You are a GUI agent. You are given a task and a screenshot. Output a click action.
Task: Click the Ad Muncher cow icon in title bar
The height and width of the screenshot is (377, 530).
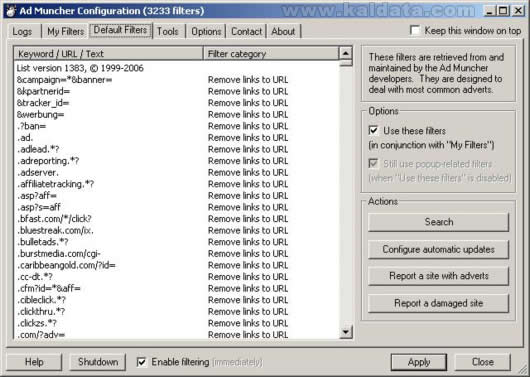click(x=11, y=11)
